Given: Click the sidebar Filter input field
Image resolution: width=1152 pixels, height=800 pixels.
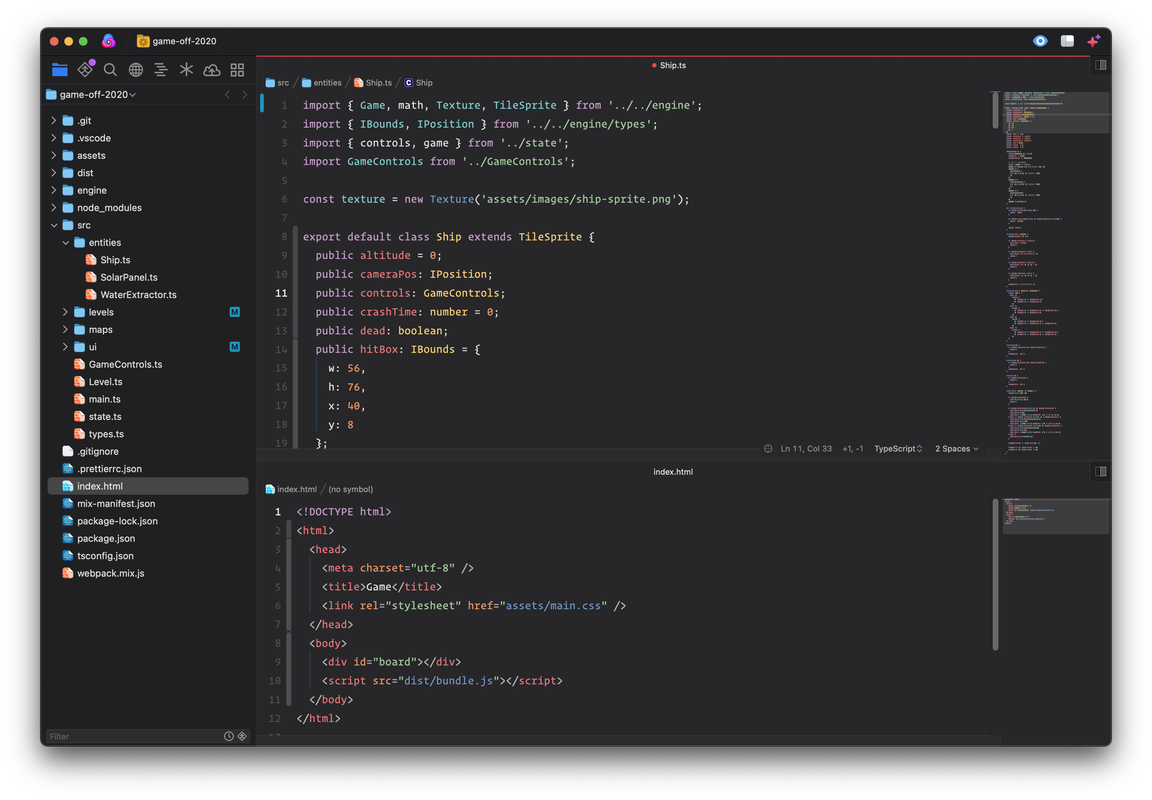Looking at the screenshot, I should 134,736.
